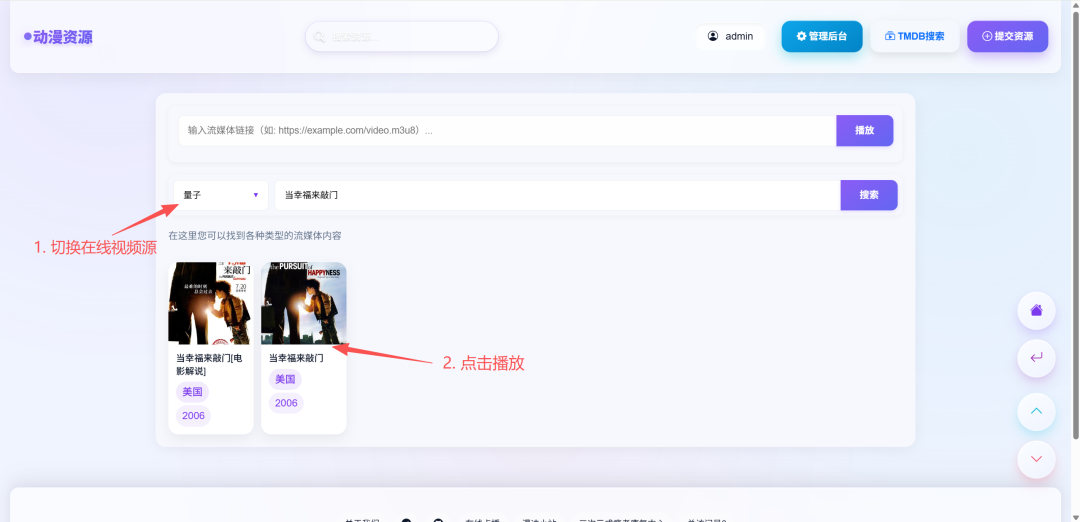
Task: Click 美国 tag on 电影解说 card
Action: point(192,393)
